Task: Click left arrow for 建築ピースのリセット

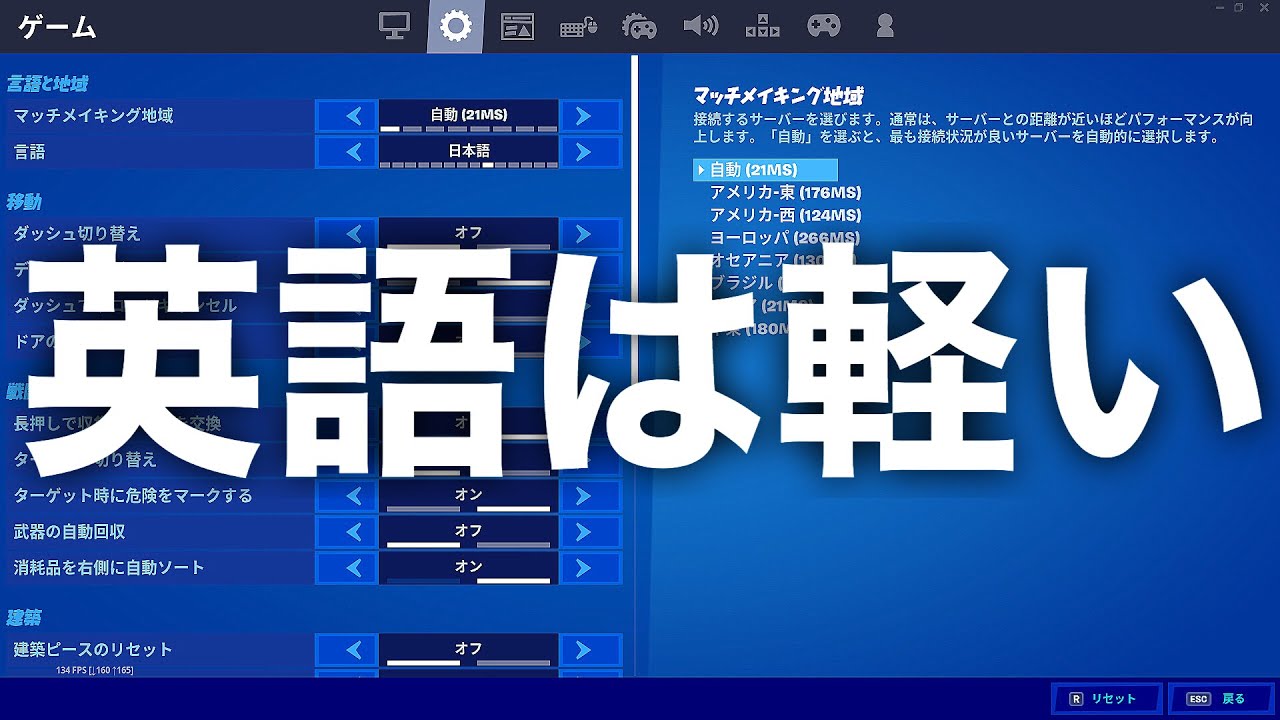Action: pyautogui.click(x=347, y=650)
